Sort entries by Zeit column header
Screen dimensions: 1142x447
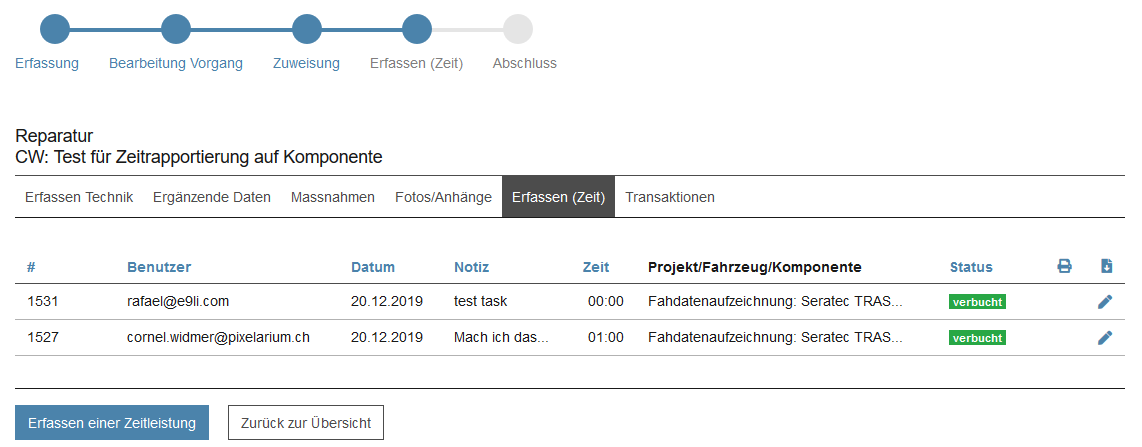[596, 267]
